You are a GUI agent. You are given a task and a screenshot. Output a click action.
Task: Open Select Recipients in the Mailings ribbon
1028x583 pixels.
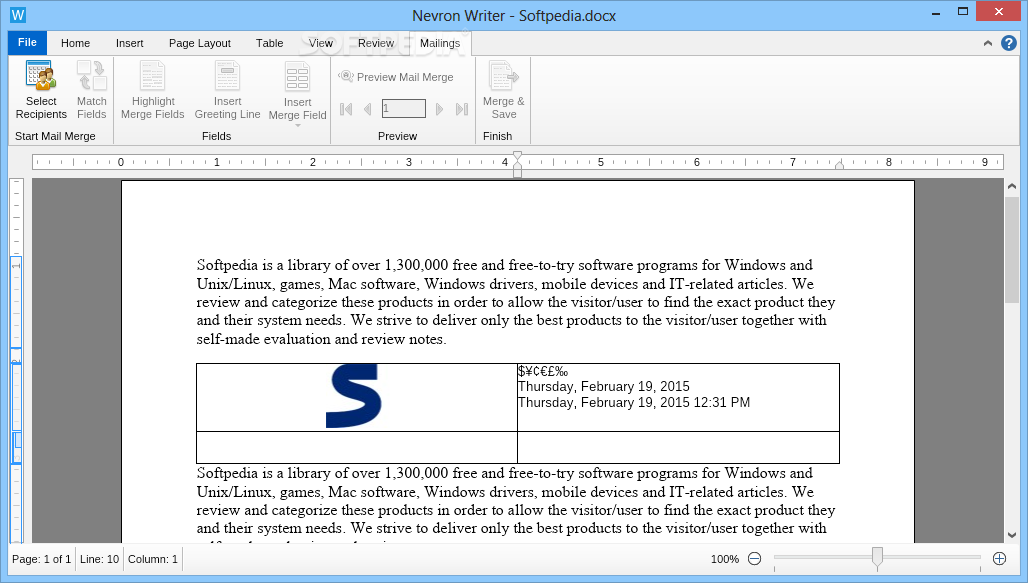[x=41, y=90]
